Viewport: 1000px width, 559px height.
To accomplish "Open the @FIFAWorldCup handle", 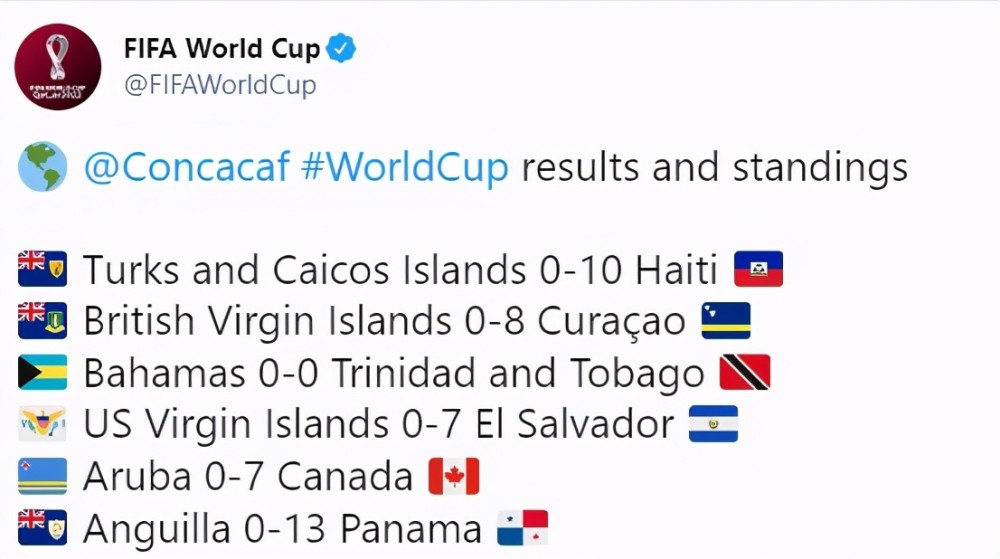I will tap(220, 85).
